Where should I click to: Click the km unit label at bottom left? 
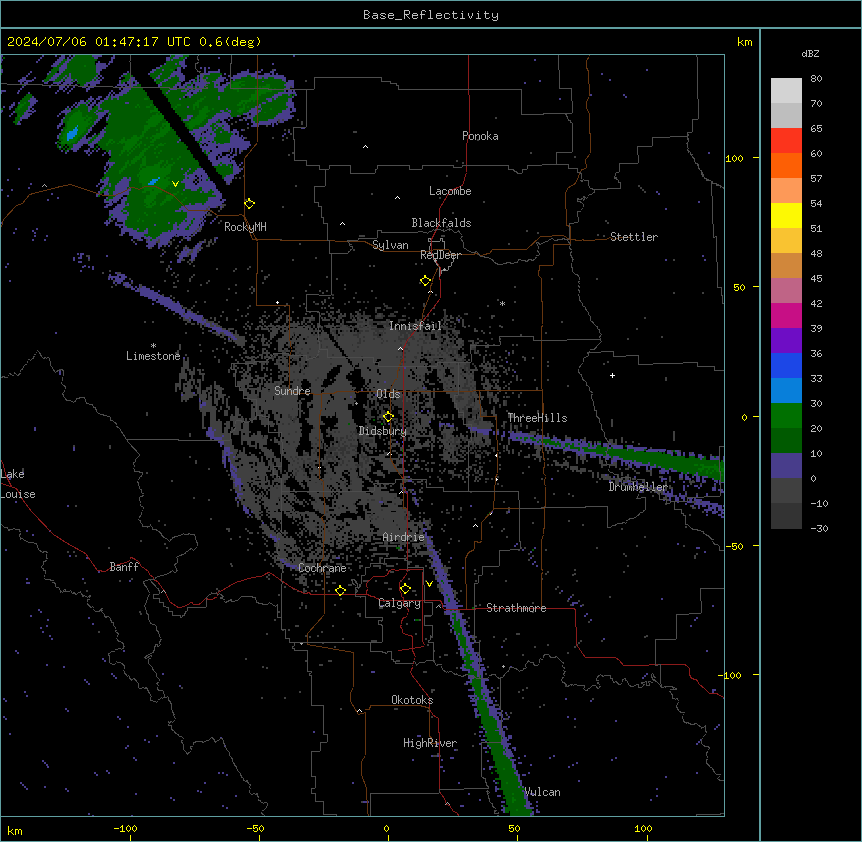click(x=15, y=830)
